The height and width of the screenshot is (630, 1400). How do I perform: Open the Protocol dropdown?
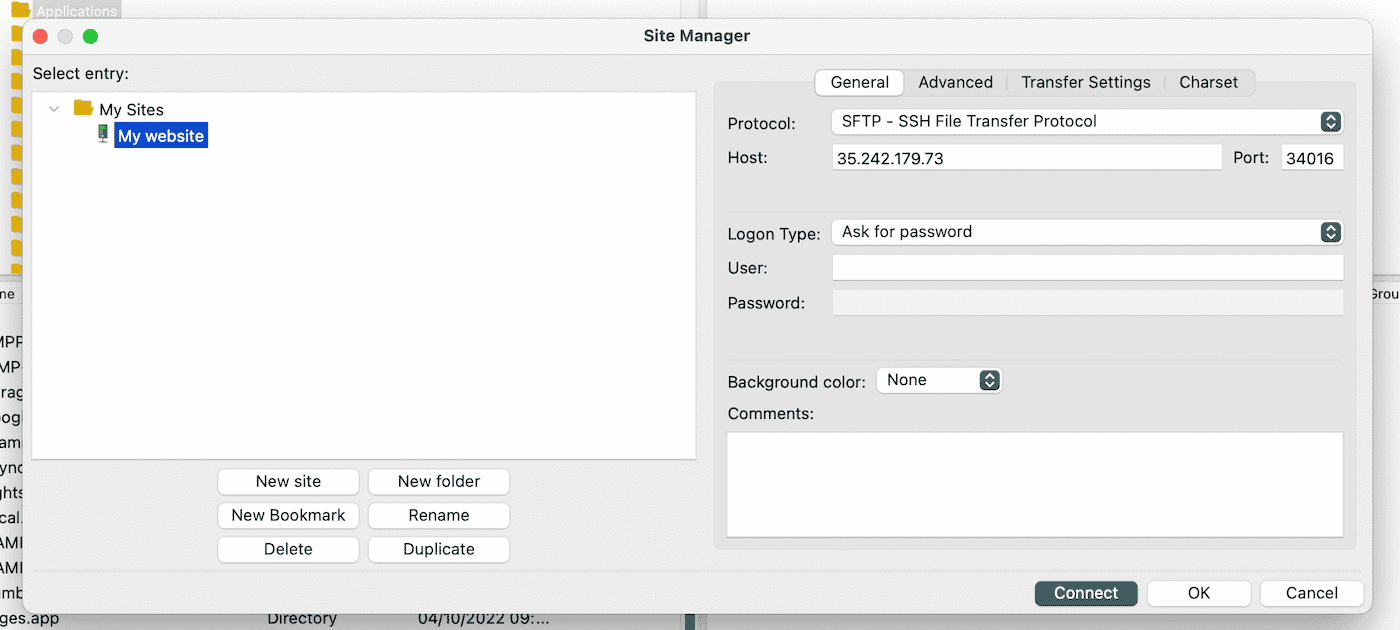tap(1086, 122)
